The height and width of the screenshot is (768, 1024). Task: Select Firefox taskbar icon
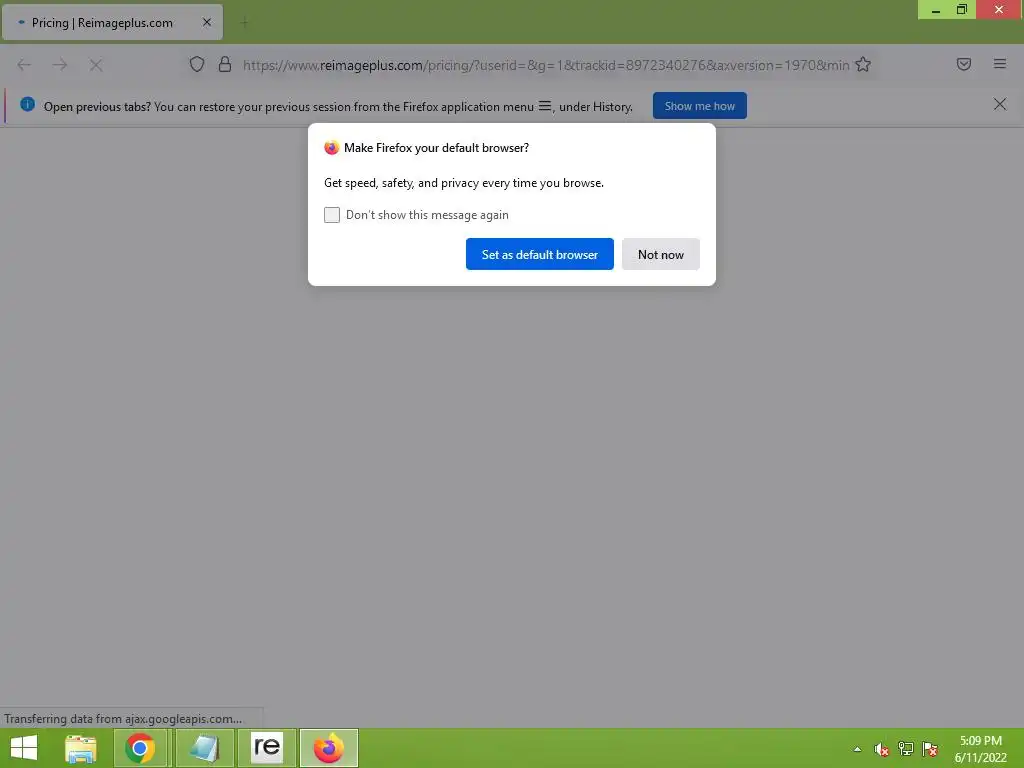[328, 748]
